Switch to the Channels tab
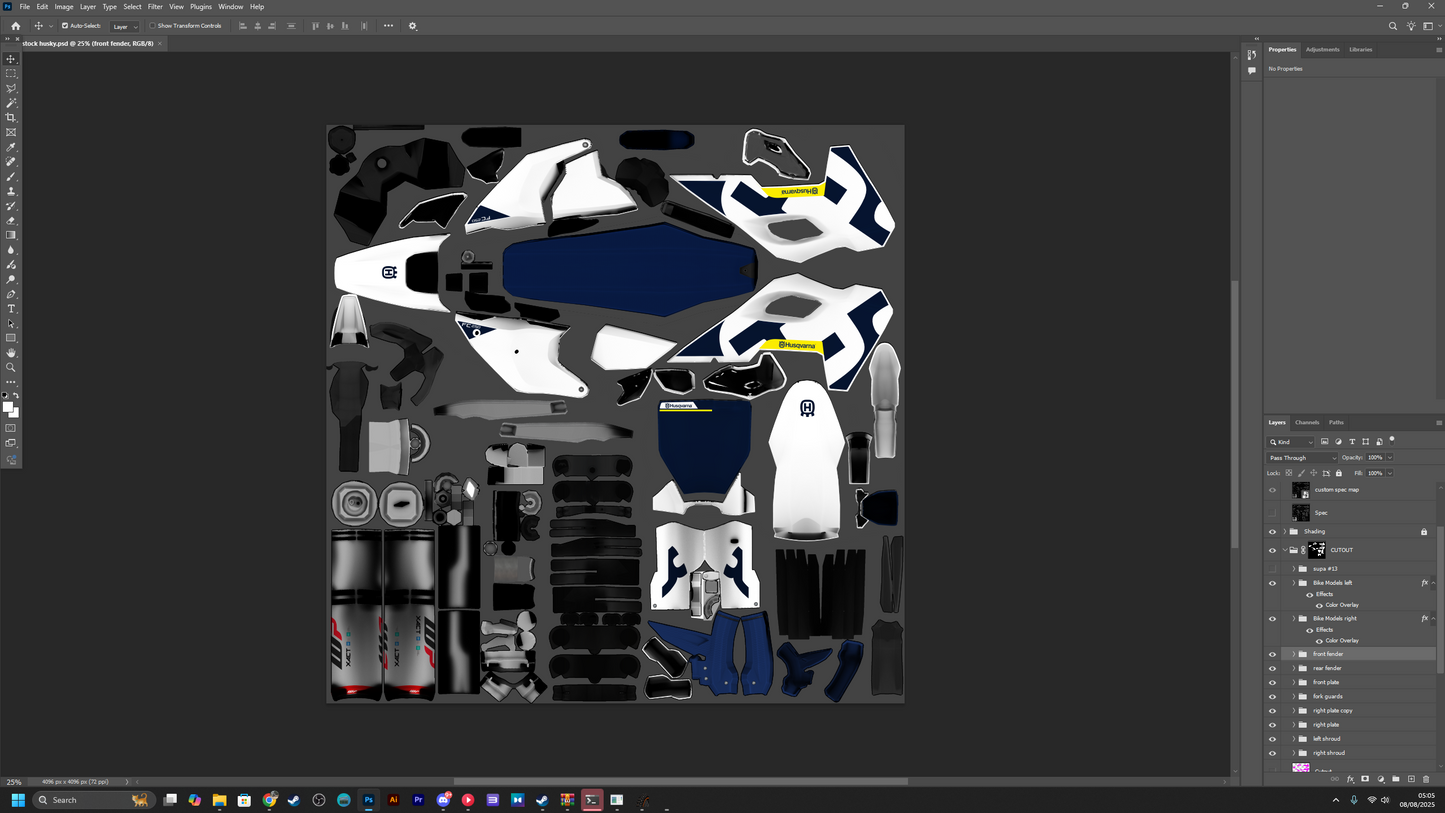This screenshot has height=813, width=1445. coord(1307,422)
